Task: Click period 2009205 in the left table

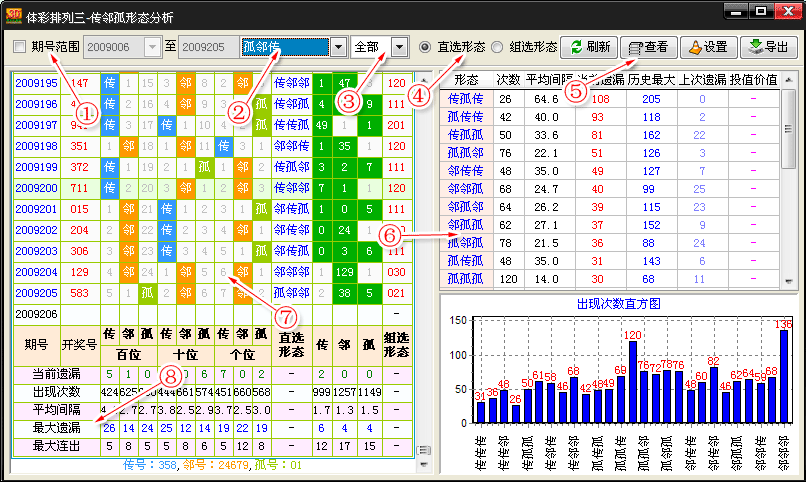Action: (36, 293)
